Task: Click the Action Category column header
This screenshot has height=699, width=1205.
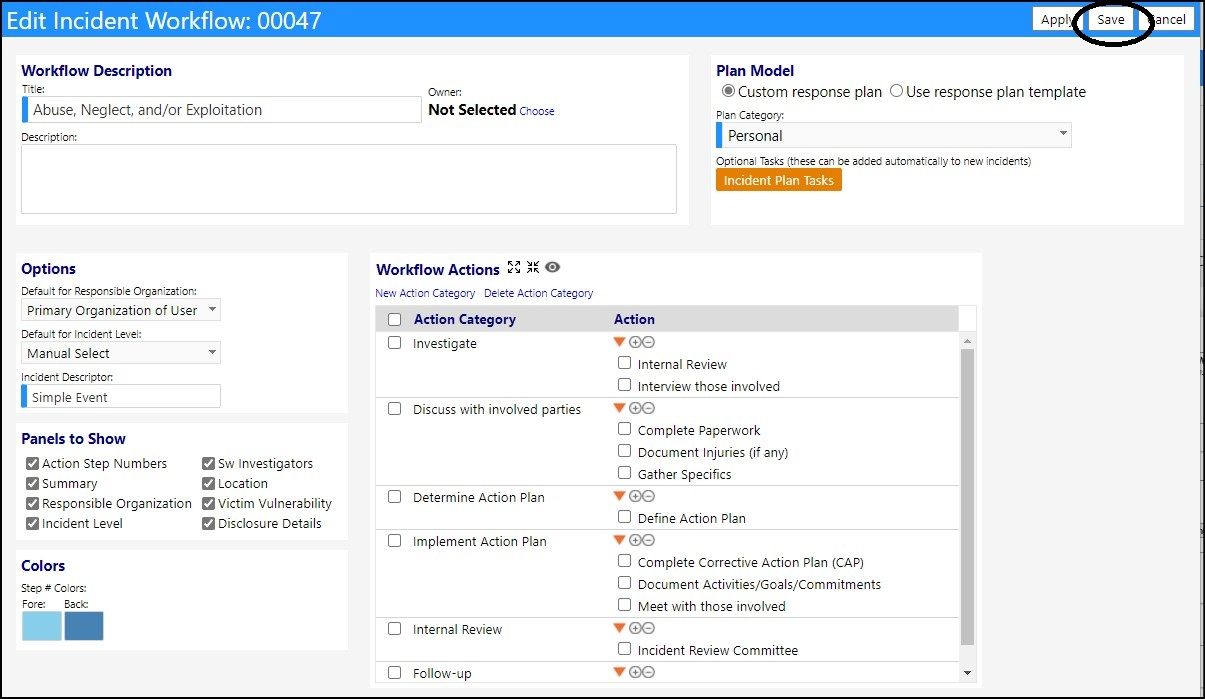Action: click(x=465, y=319)
